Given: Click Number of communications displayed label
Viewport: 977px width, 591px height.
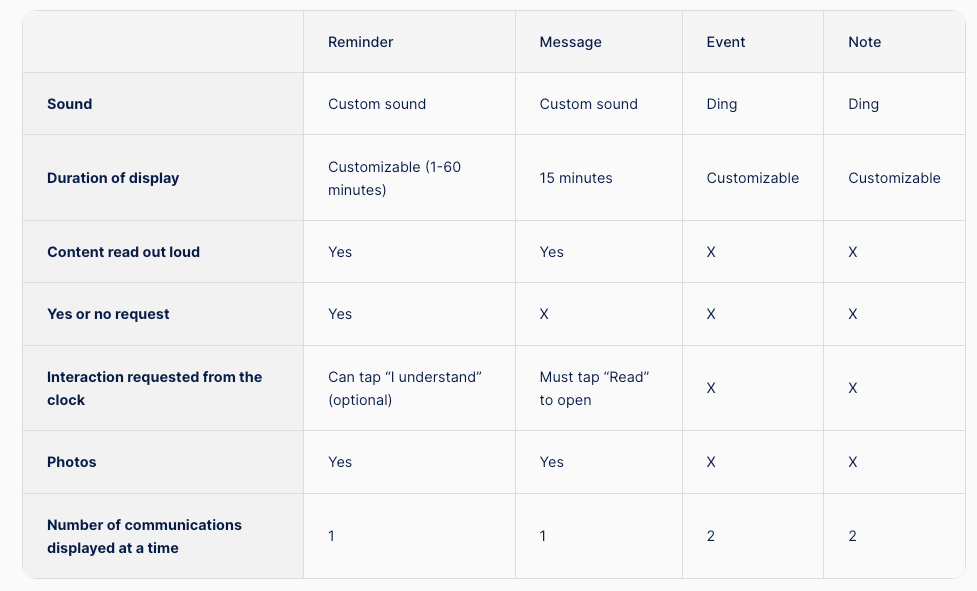Looking at the screenshot, I should click(144, 536).
